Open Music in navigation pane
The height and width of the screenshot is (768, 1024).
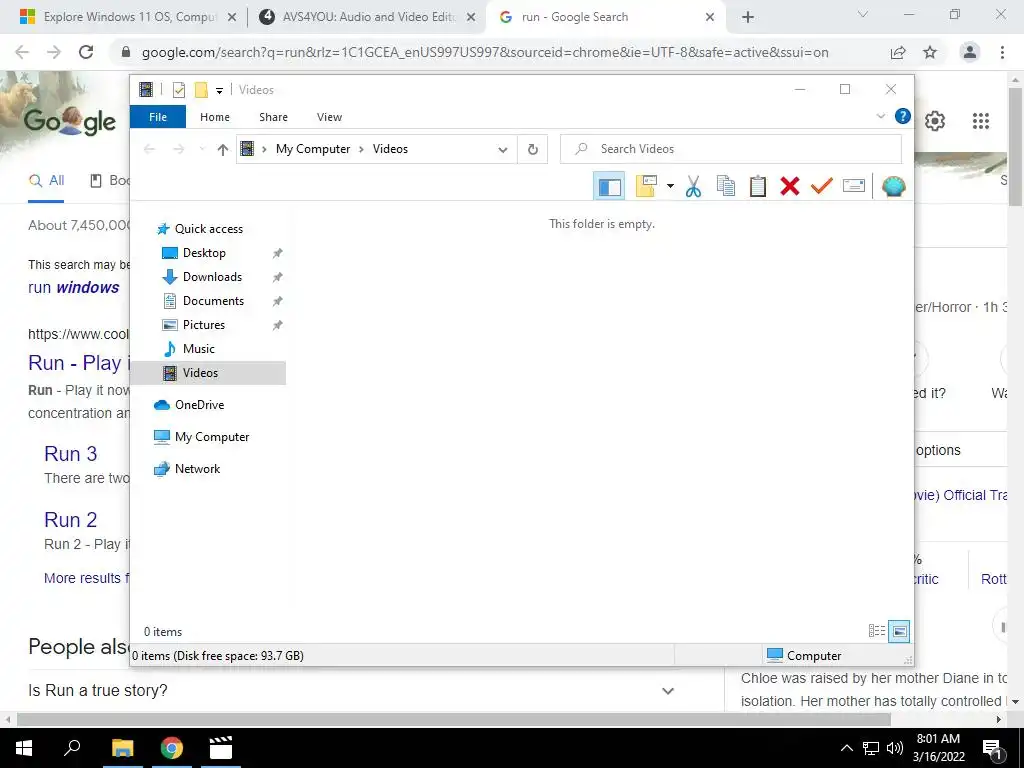tap(198, 349)
